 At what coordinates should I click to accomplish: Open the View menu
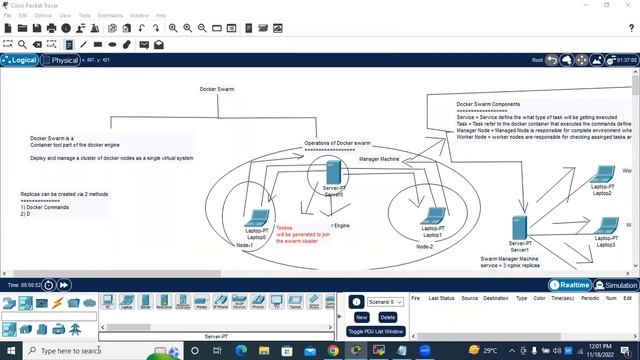[x=64, y=16]
